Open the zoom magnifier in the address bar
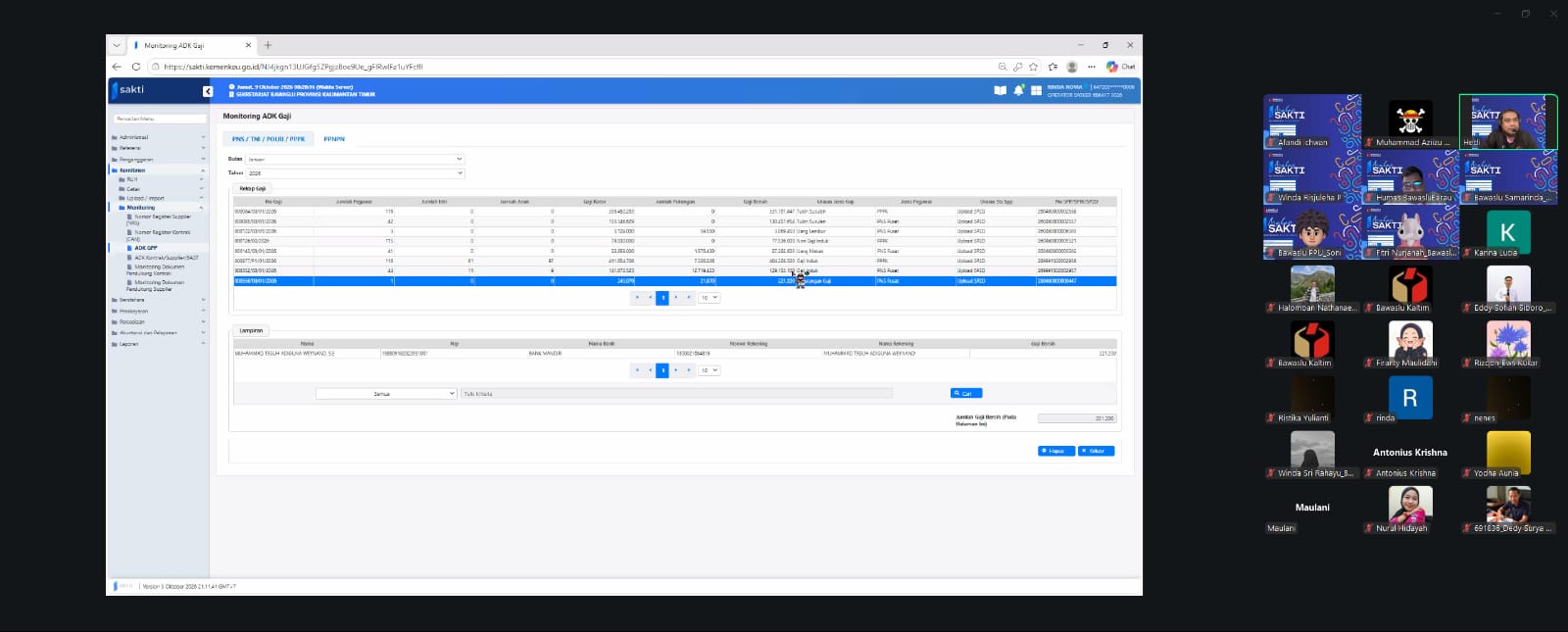The height and width of the screenshot is (632, 1568). click(x=1002, y=67)
